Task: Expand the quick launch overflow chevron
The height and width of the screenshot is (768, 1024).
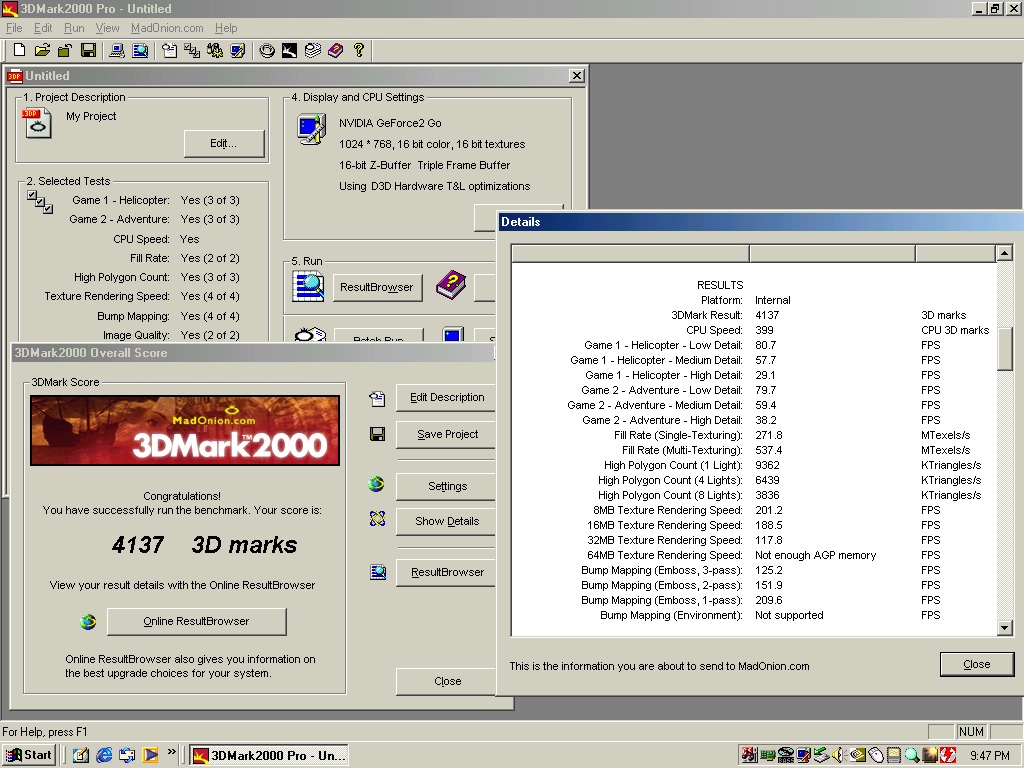Action: coord(172,752)
